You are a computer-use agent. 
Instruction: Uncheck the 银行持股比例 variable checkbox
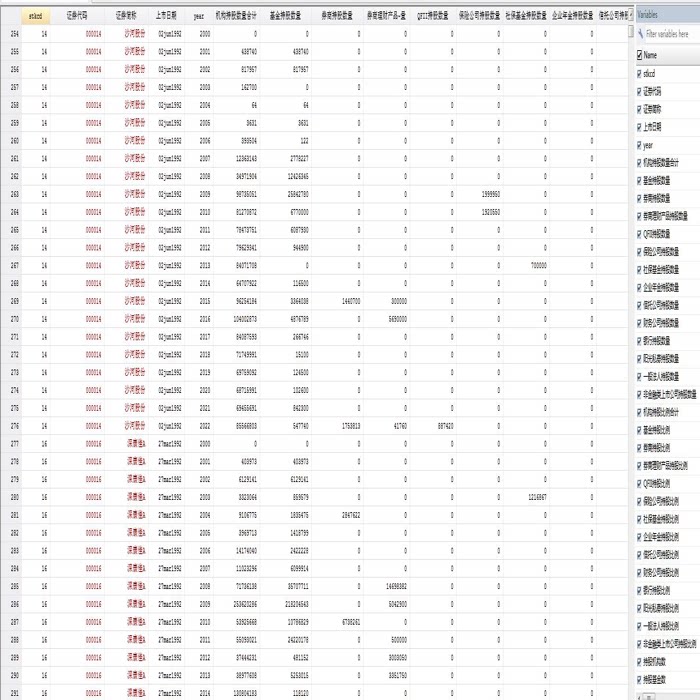639,590
